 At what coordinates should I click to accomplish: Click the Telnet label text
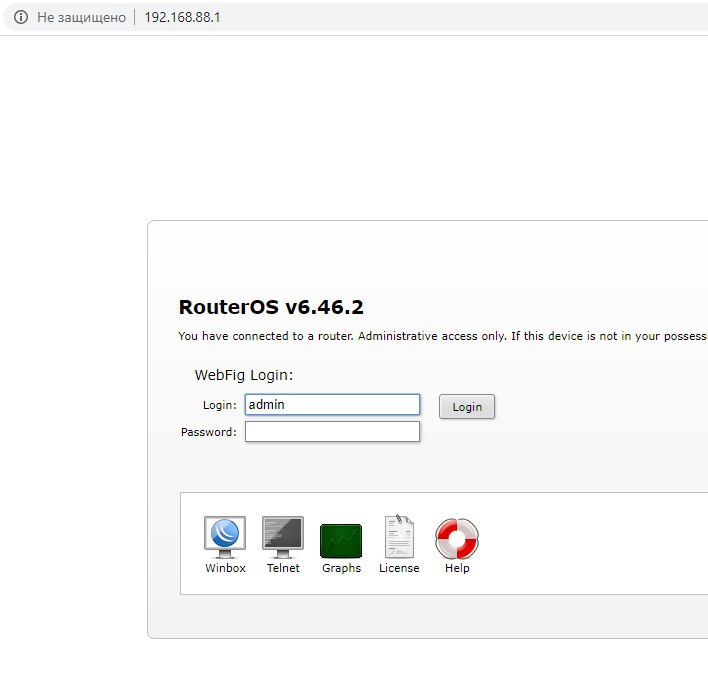[x=283, y=568]
